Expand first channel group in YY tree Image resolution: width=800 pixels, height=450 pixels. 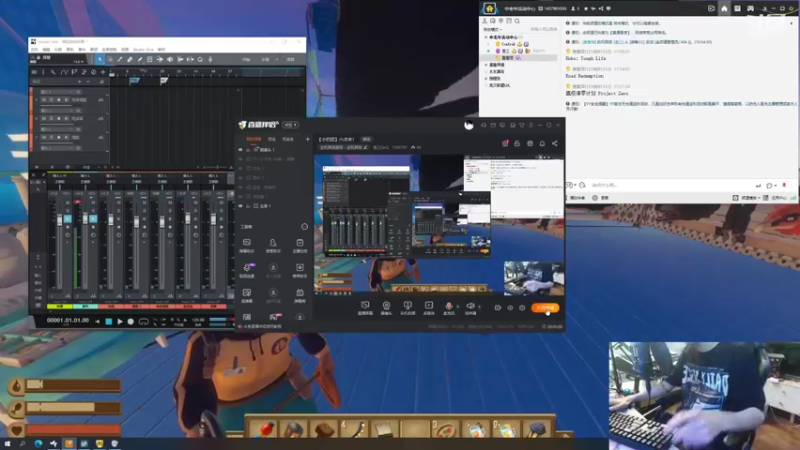pos(486,37)
